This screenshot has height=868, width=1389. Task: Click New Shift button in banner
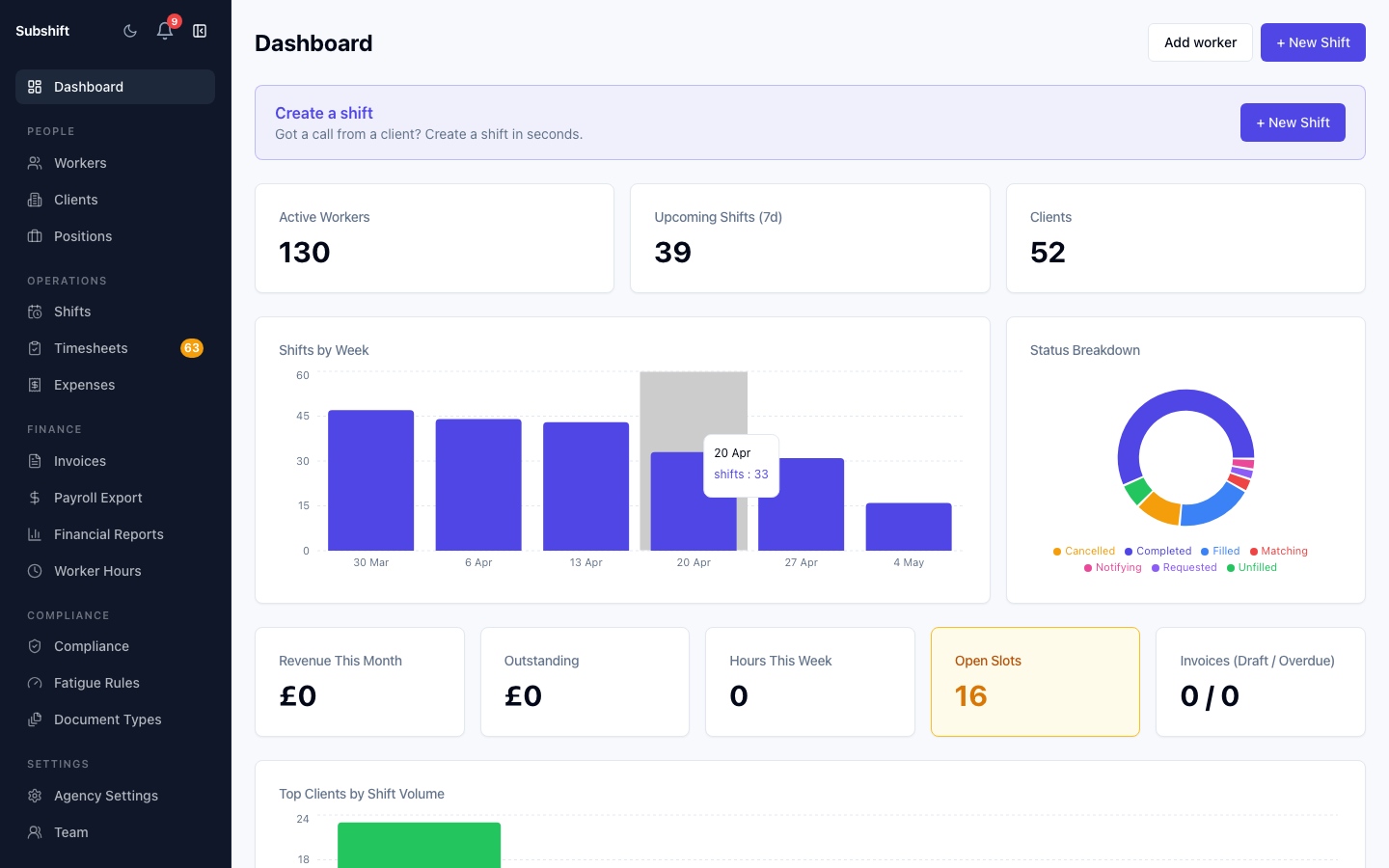1293,122
